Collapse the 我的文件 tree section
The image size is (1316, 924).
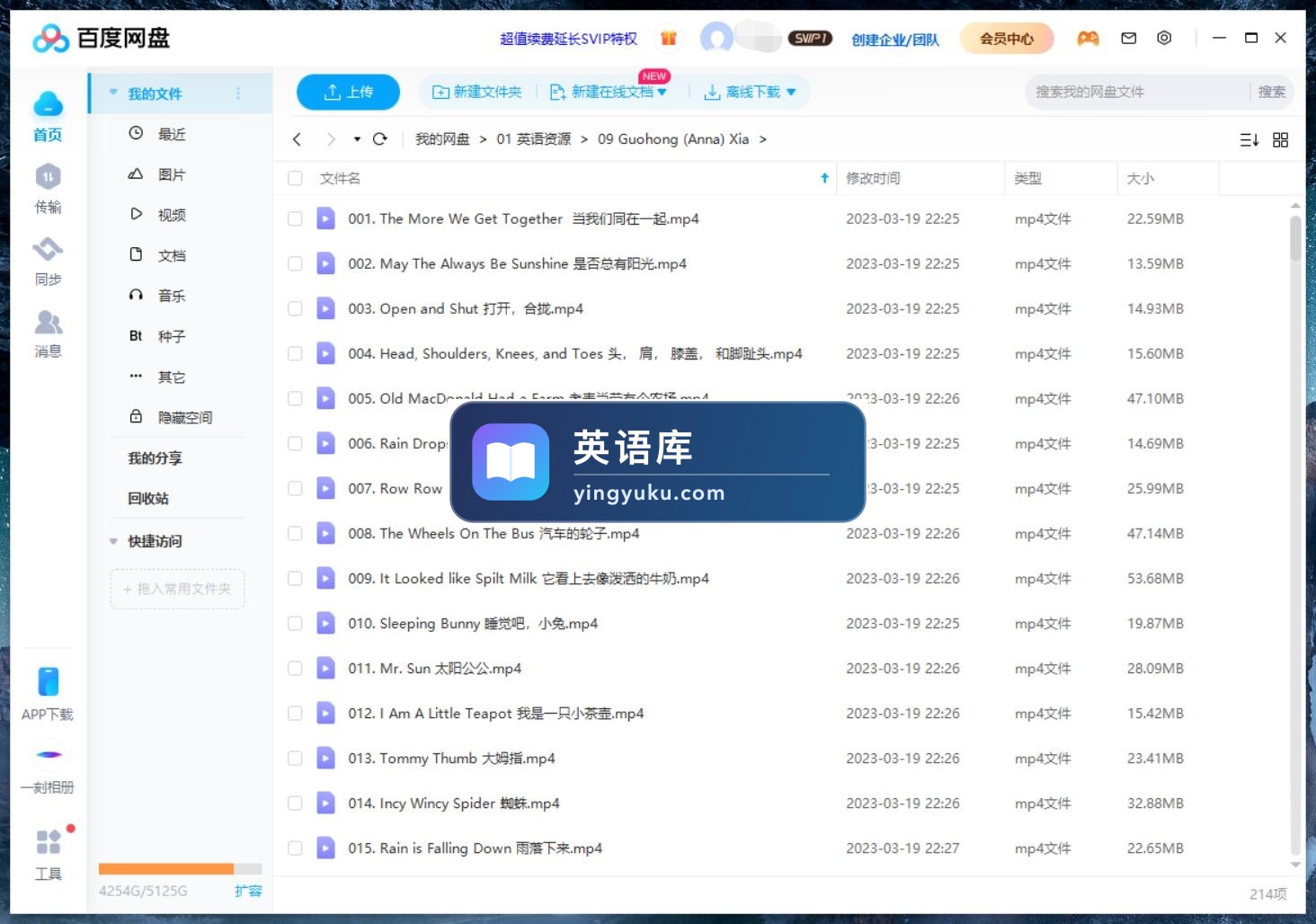click(x=113, y=93)
